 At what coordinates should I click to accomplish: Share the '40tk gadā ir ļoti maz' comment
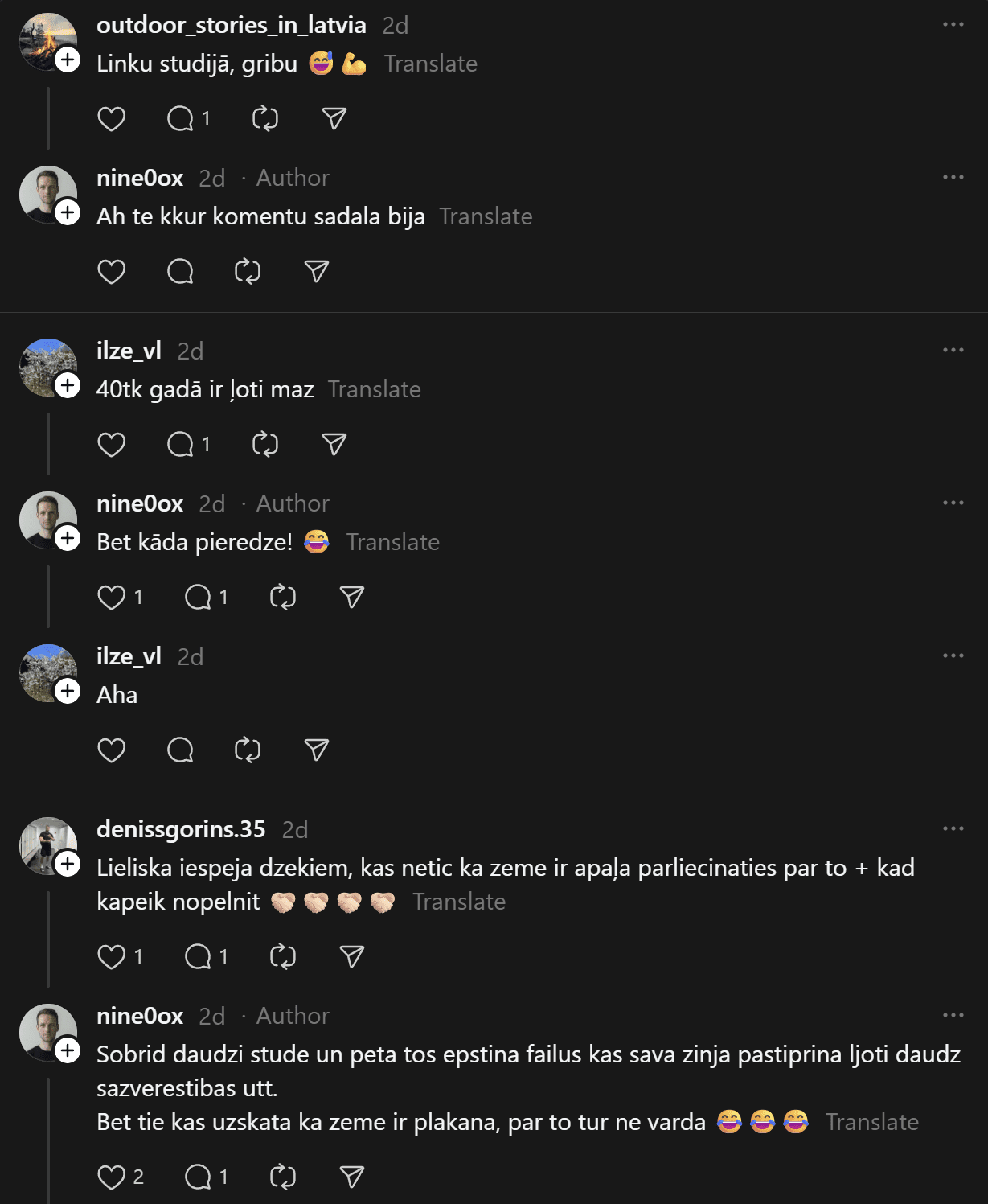point(334,445)
